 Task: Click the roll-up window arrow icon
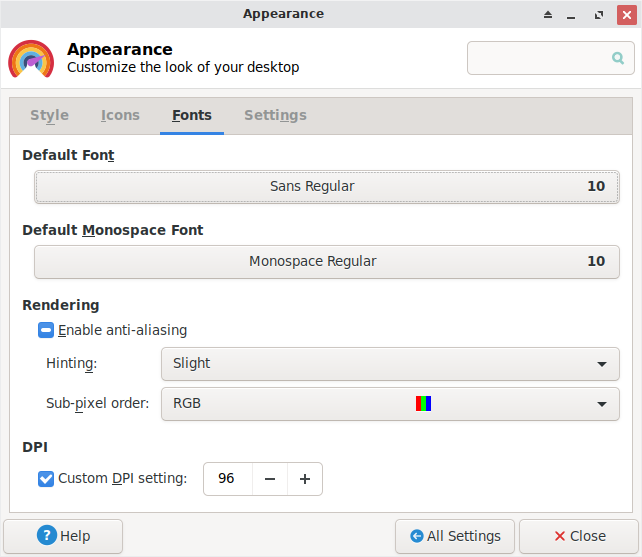tap(548, 15)
